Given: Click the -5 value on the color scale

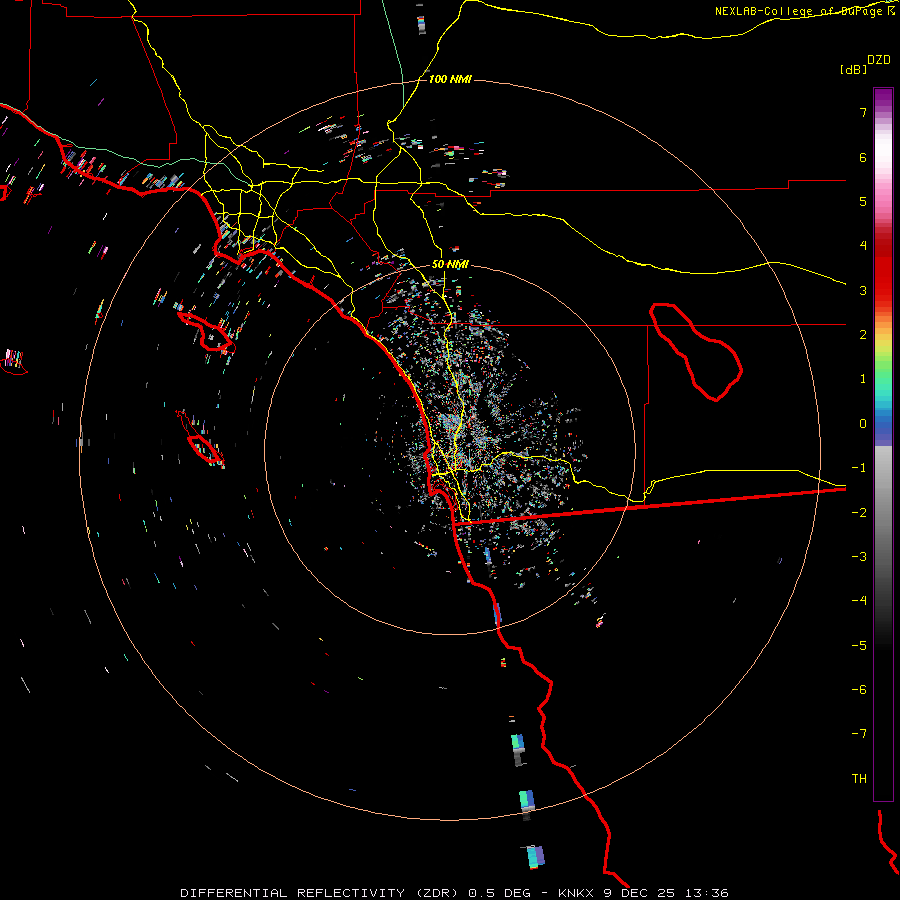Looking at the screenshot, I should coord(859,646).
